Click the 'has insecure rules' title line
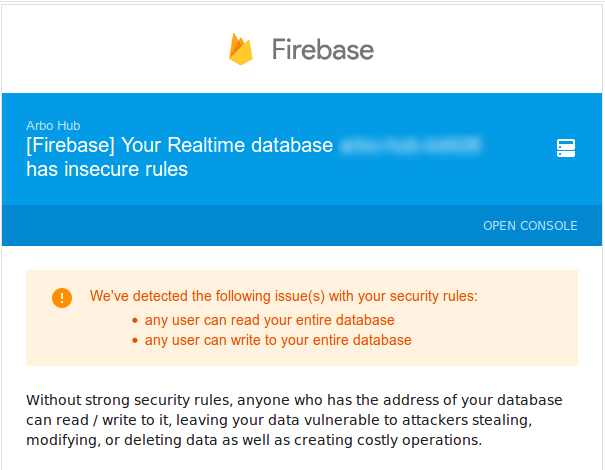Screen dimensions: 605x470 107,169
